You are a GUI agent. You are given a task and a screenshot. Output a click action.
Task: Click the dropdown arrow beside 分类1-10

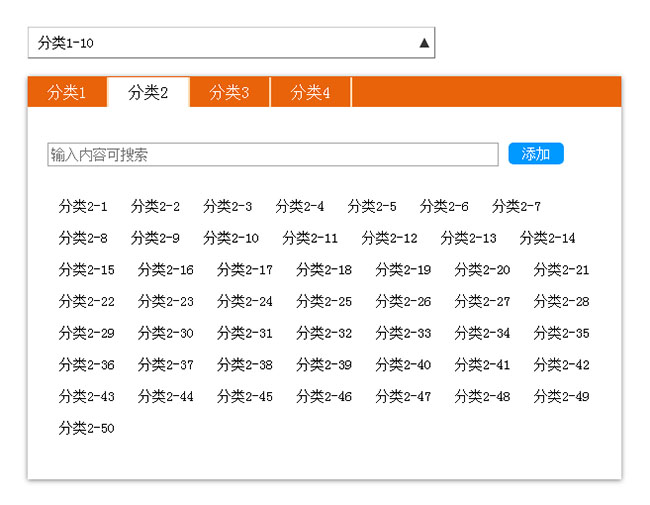click(424, 43)
